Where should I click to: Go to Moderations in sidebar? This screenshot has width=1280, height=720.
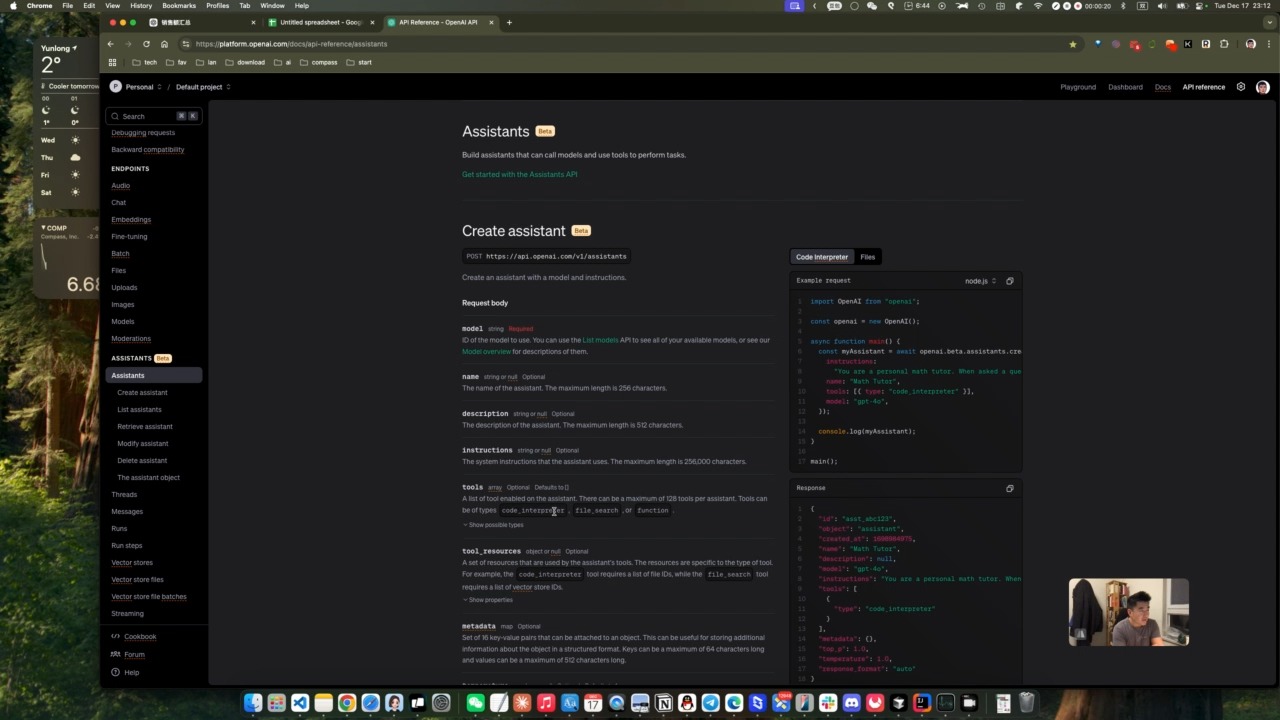(131, 338)
